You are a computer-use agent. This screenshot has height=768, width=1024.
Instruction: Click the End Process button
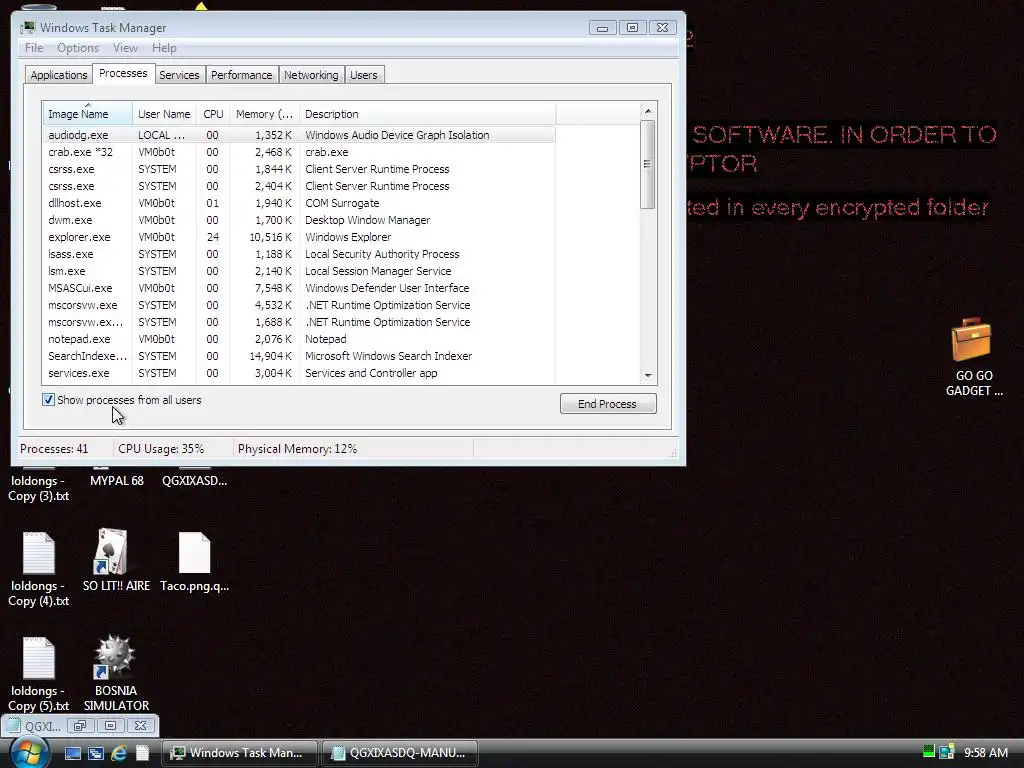pyautogui.click(x=608, y=404)
